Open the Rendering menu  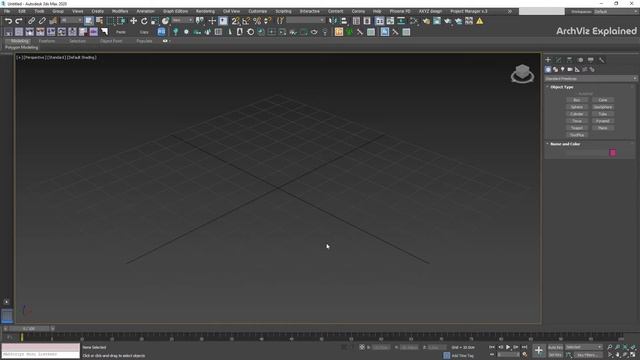[x=205, y=11]
